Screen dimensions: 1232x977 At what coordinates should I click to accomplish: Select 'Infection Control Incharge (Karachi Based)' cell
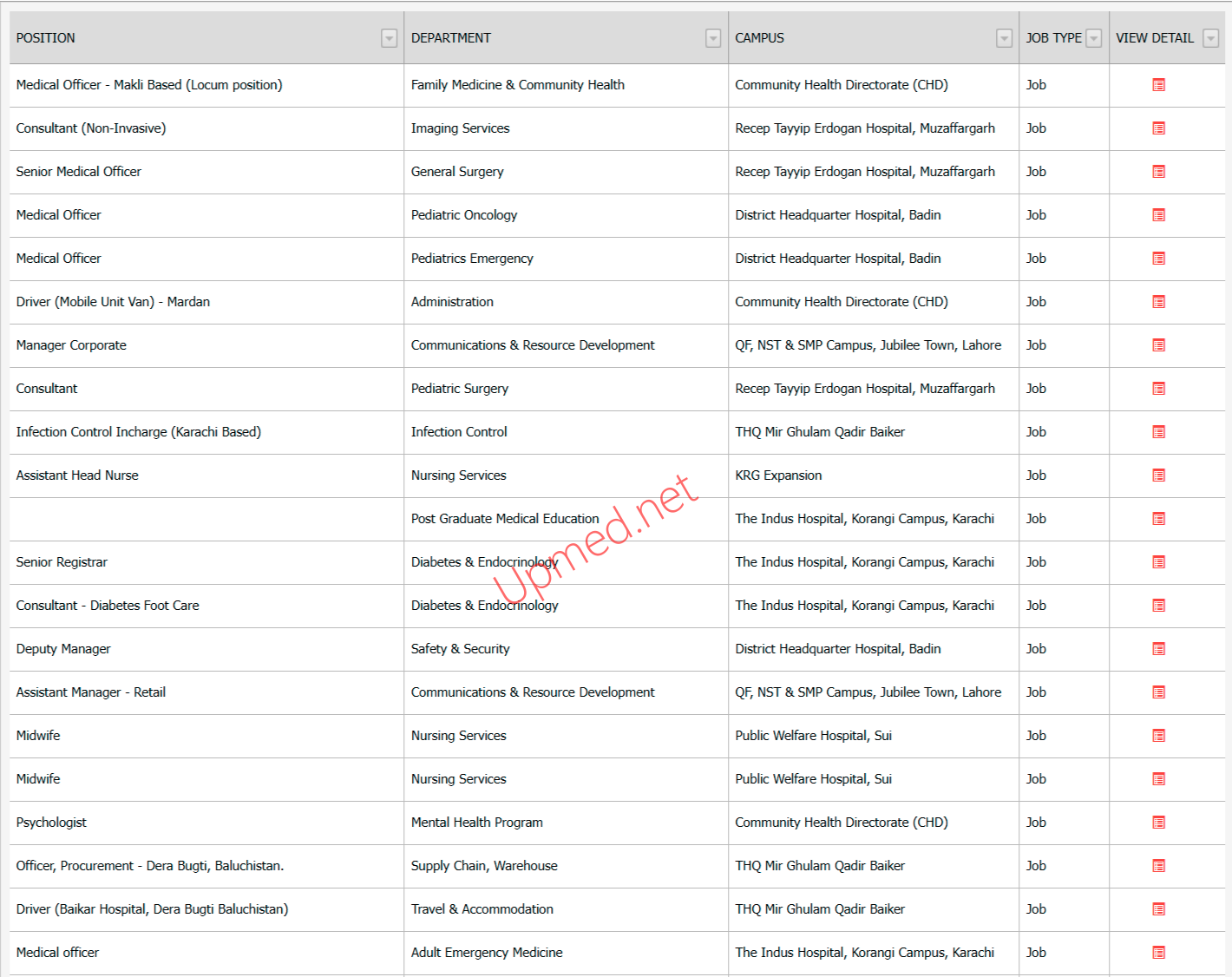click(206, 432)
